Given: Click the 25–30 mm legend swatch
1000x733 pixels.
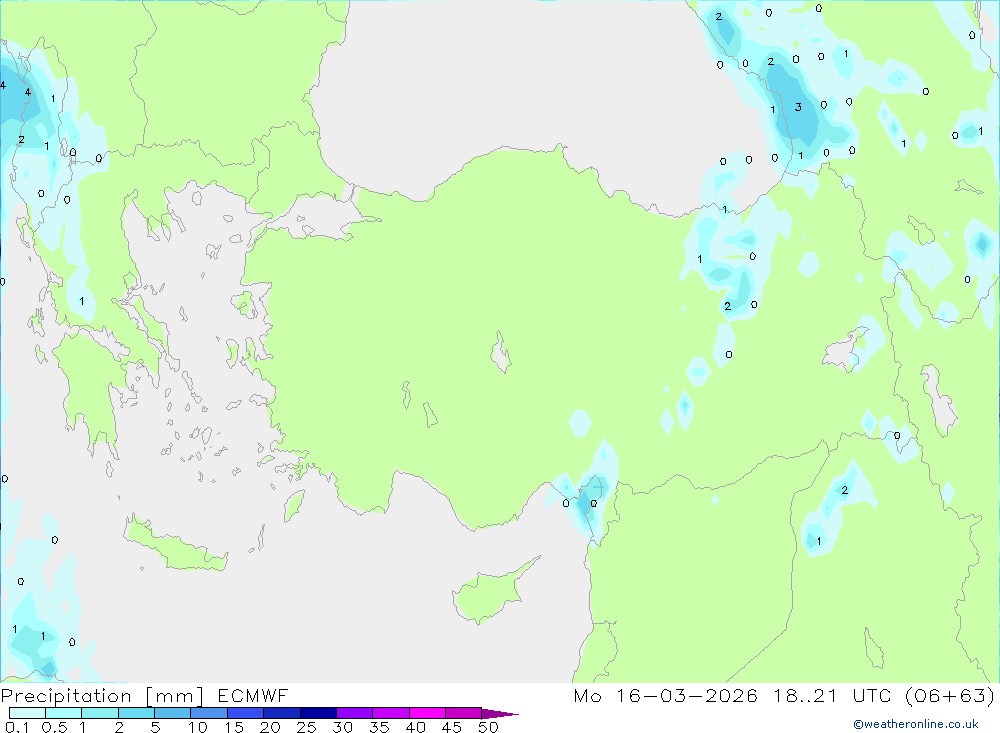Looking at the screenshot, I should (318, 713).
